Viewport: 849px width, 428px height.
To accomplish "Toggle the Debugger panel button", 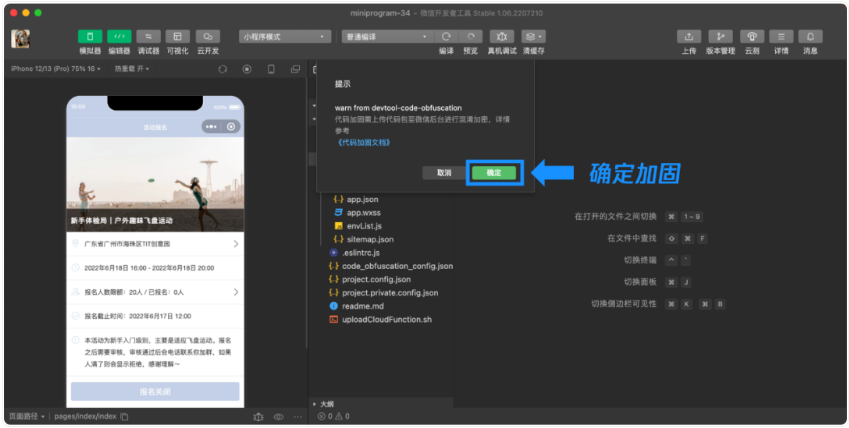I will 148,37.
